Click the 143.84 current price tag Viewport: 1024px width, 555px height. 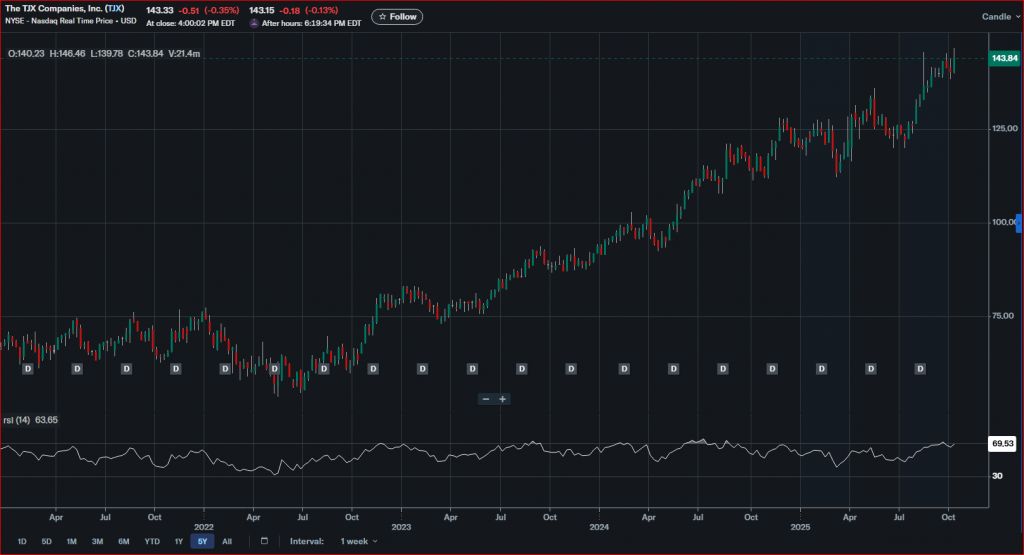pyautogui.click(x=1003, y=59)
